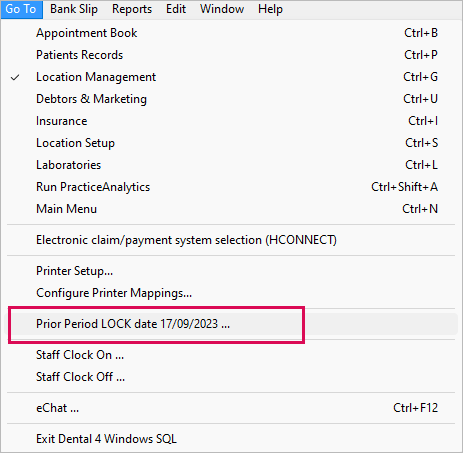
Task: Exit Dental 4 Windows SQL
Action: coord(232,439)
